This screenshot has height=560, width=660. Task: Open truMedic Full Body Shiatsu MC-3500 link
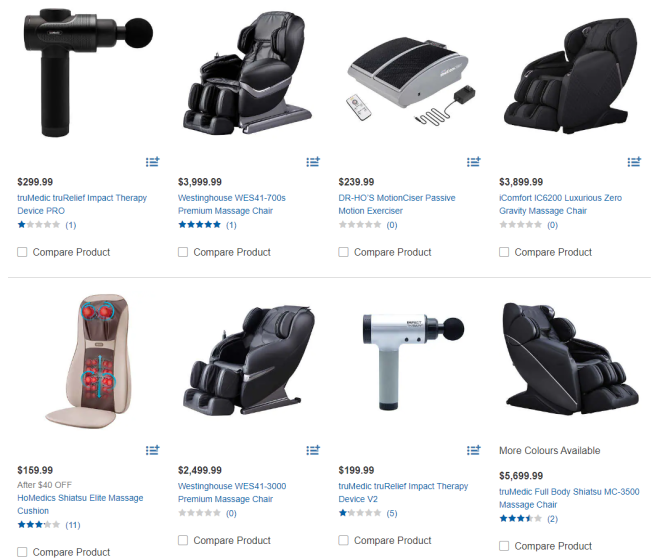pyautogui.click(x=569, y=498)
